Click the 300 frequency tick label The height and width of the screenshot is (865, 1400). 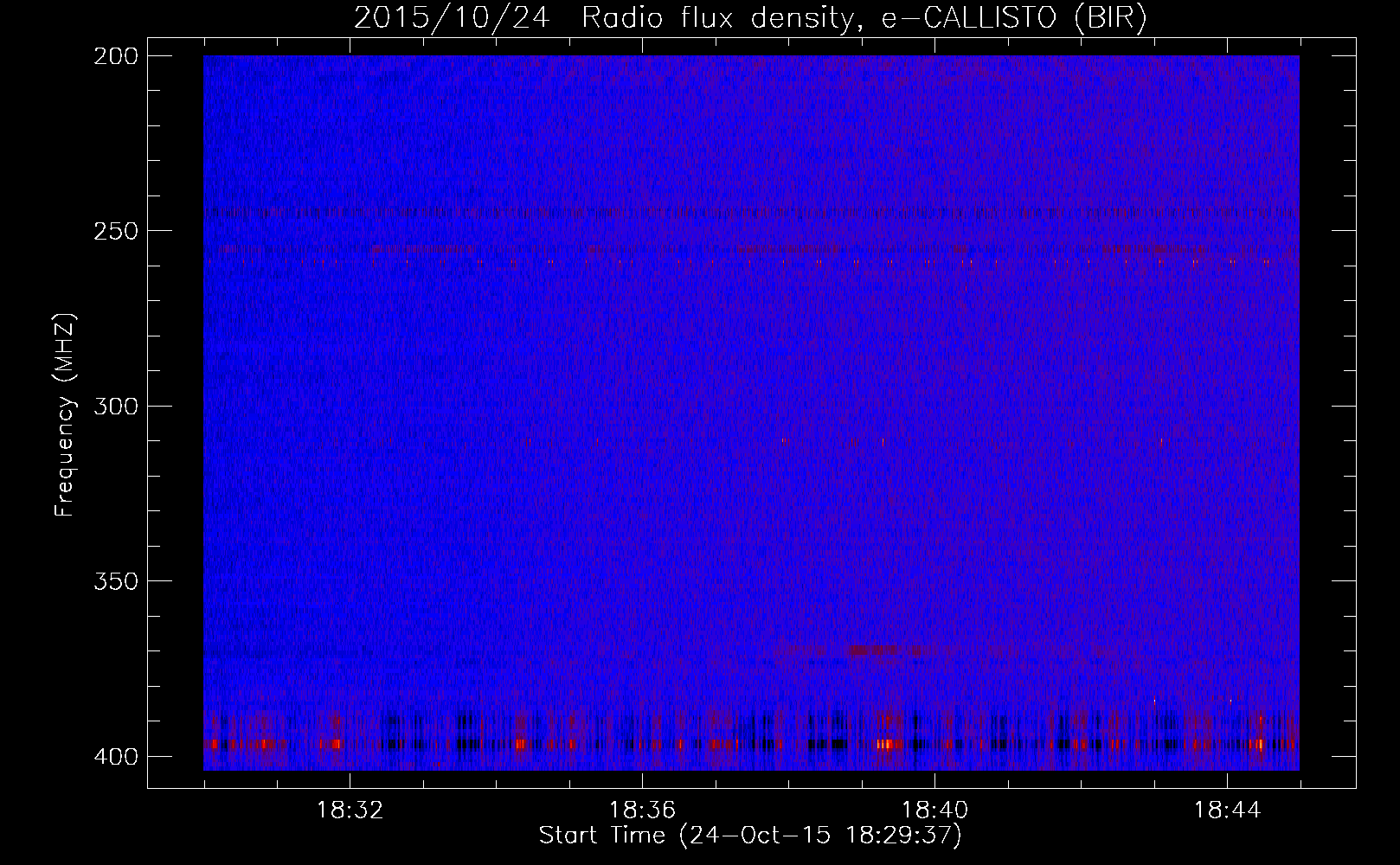tap(115, 407)
